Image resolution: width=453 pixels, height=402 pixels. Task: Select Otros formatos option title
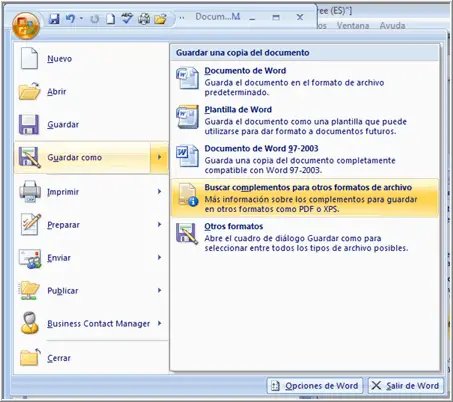click(234, 226)
